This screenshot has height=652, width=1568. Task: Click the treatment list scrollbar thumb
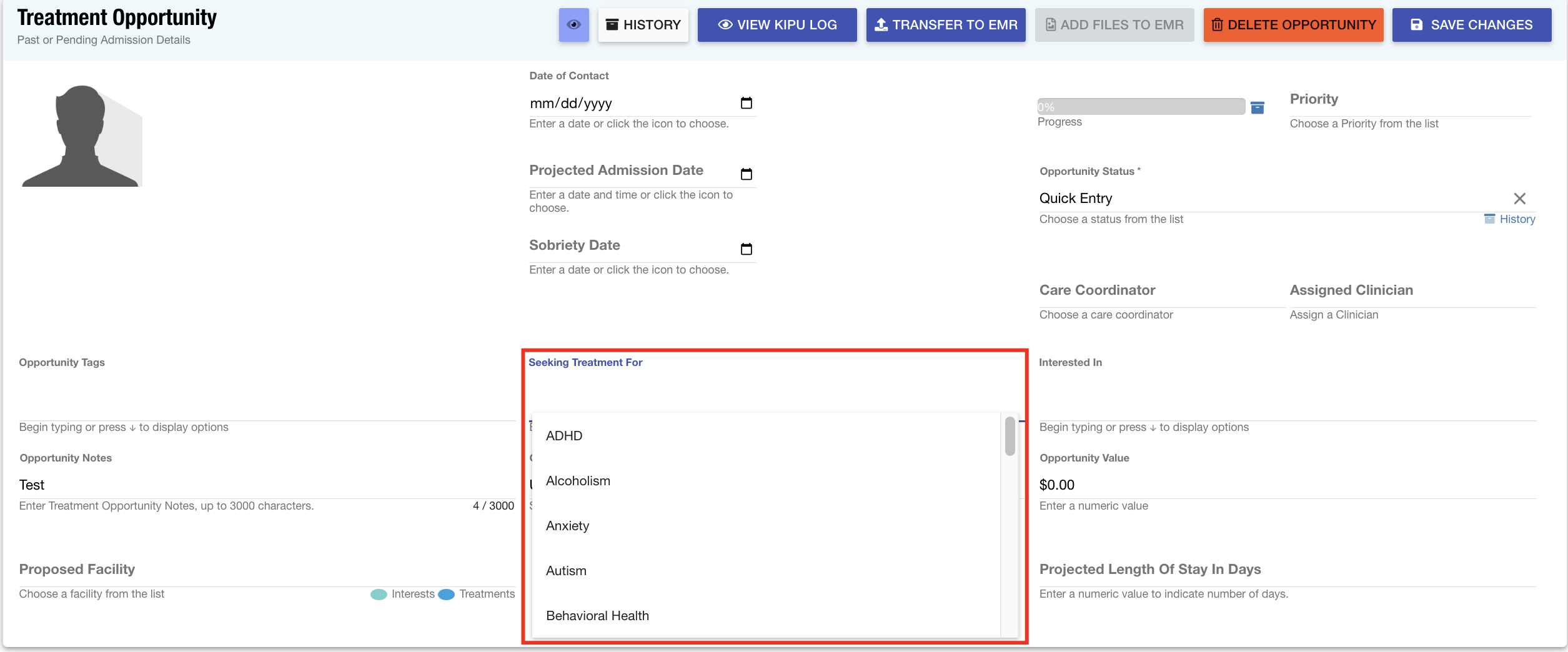coord(1010,437)
